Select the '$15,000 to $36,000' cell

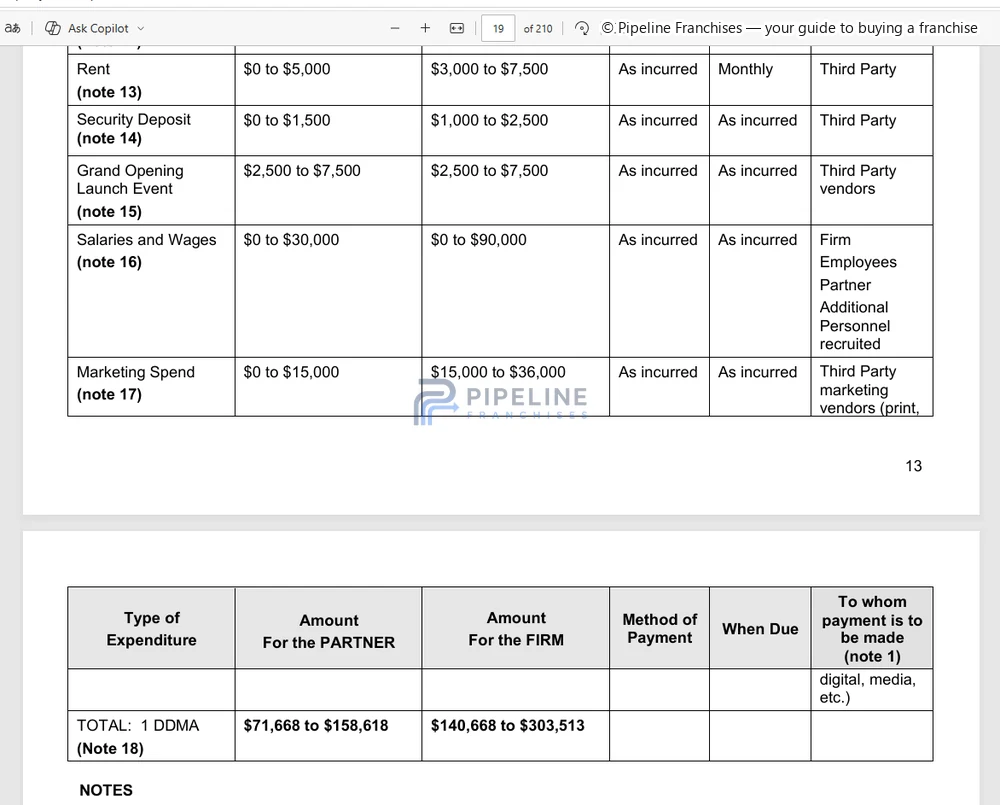(x=498, y=372)
